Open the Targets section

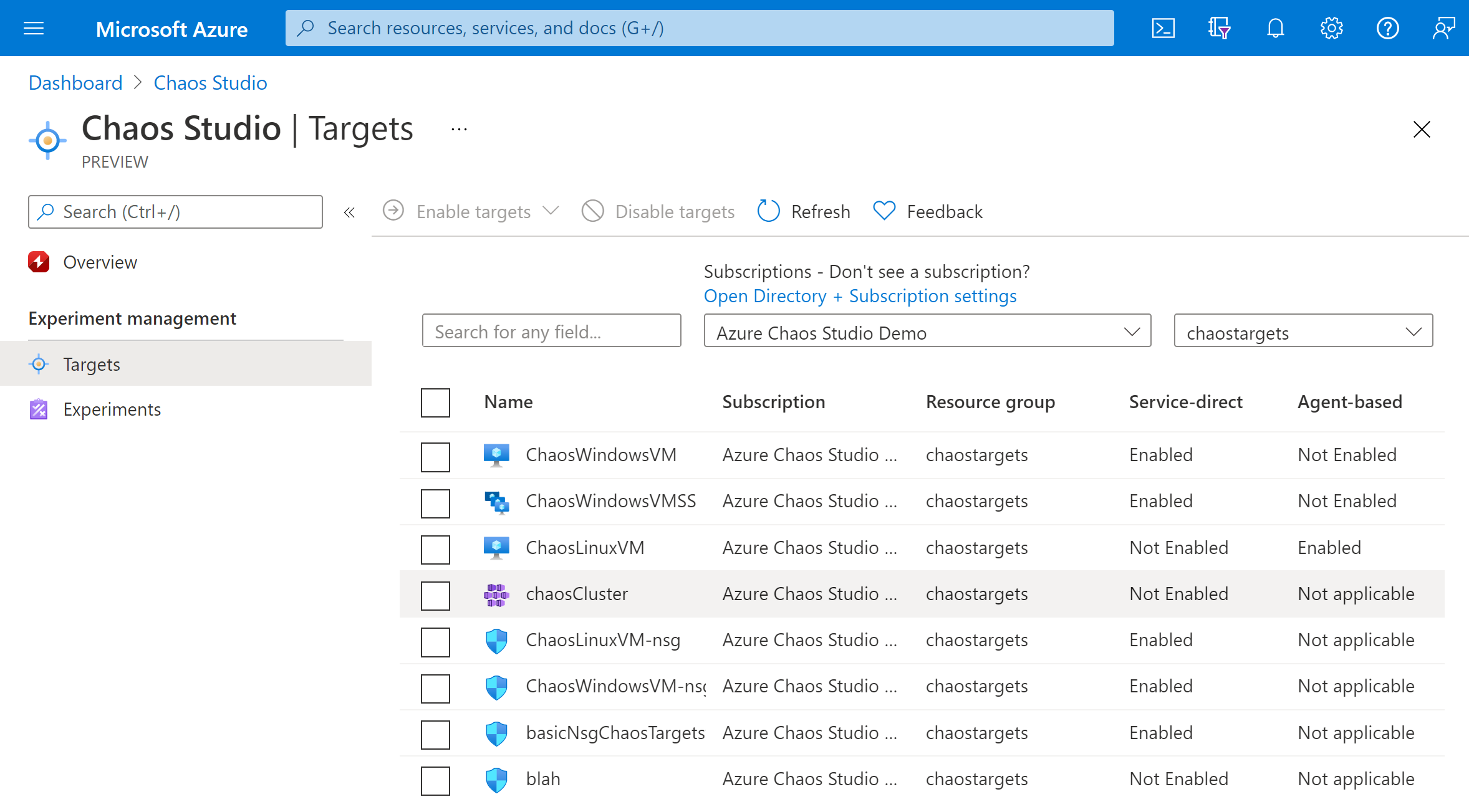tap(92, 364)
